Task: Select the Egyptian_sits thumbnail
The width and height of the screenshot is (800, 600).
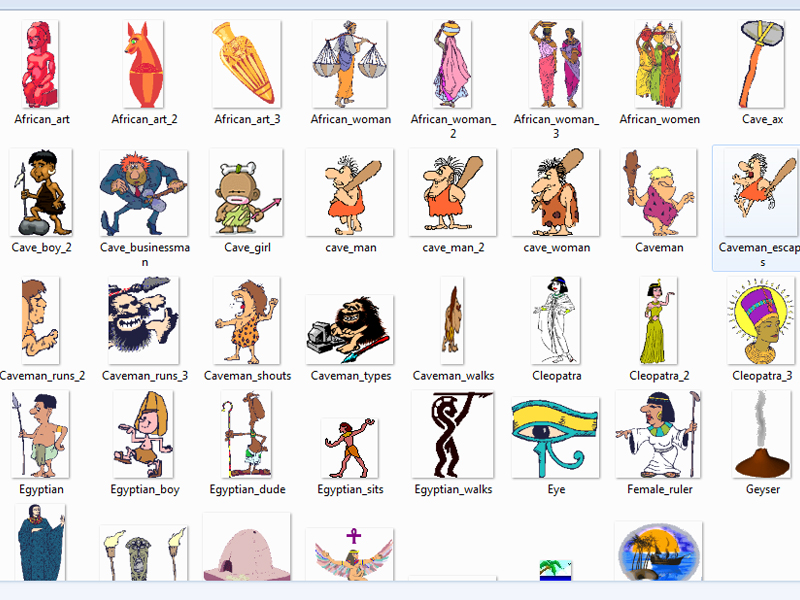Action: click(x=350, y=448)
